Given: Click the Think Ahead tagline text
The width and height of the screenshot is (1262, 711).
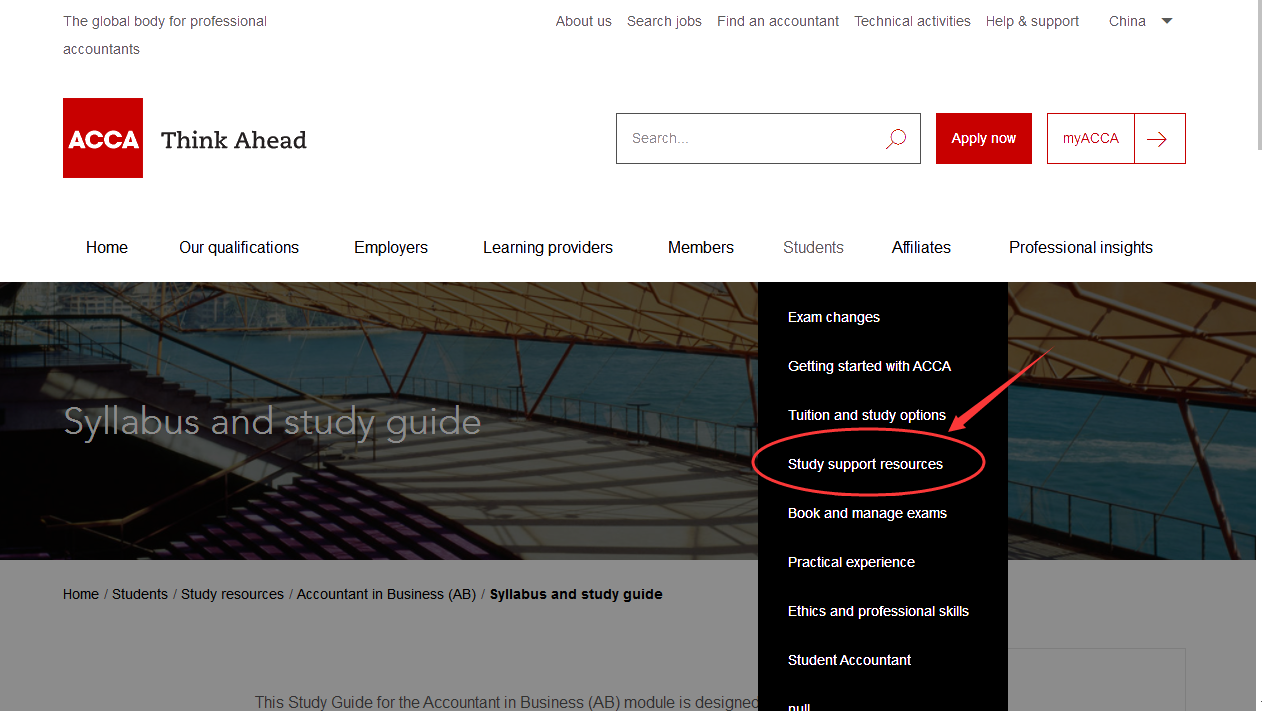Looking at the screenshot, I should tap(234, 140).
